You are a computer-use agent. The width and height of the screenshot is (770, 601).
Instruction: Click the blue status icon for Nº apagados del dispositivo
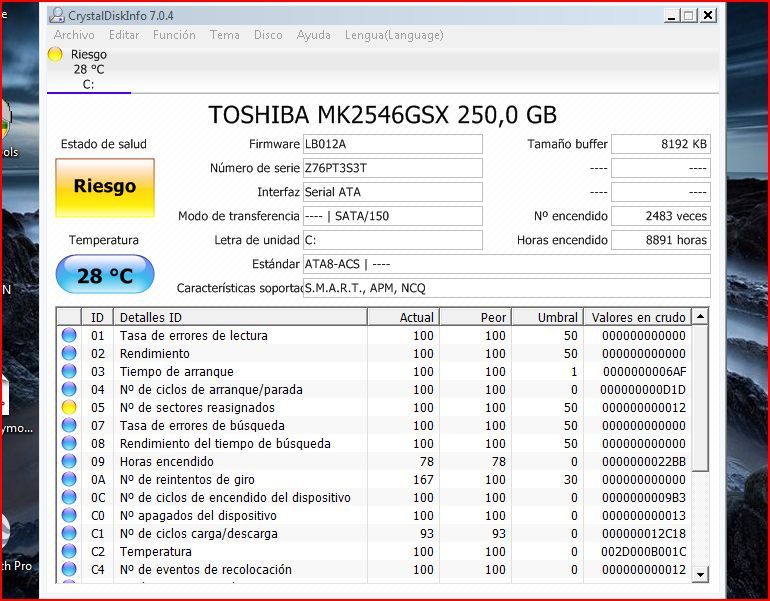tap(69, 516)
